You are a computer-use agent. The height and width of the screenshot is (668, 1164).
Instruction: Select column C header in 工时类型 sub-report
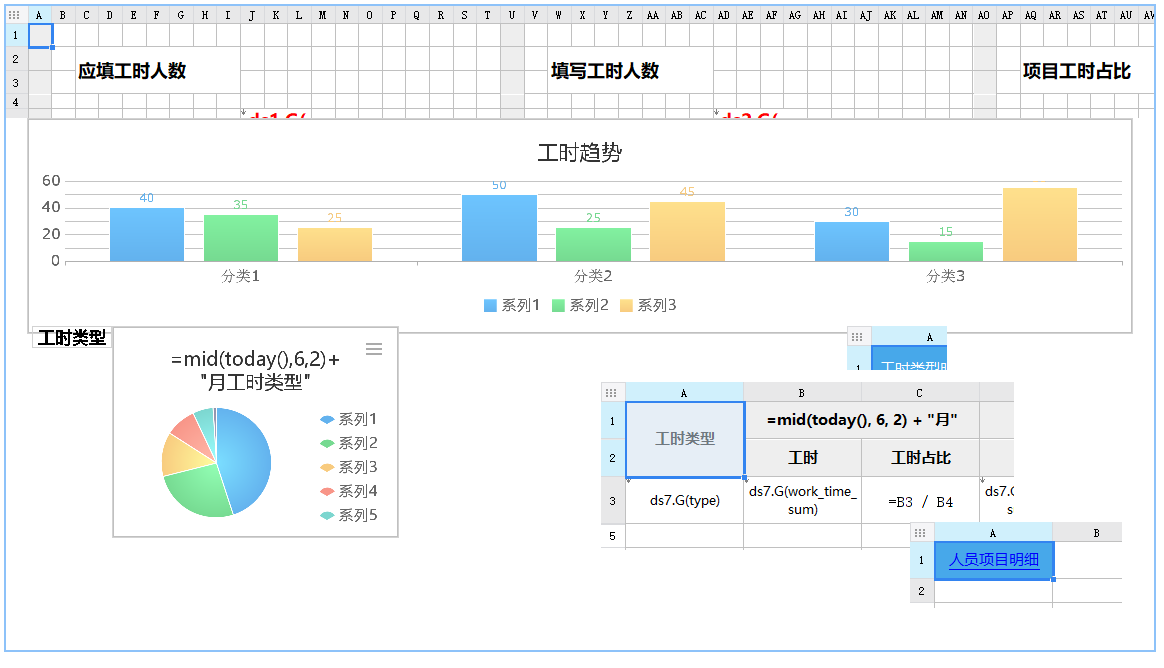pyautogui.click(x=920, y=393)
